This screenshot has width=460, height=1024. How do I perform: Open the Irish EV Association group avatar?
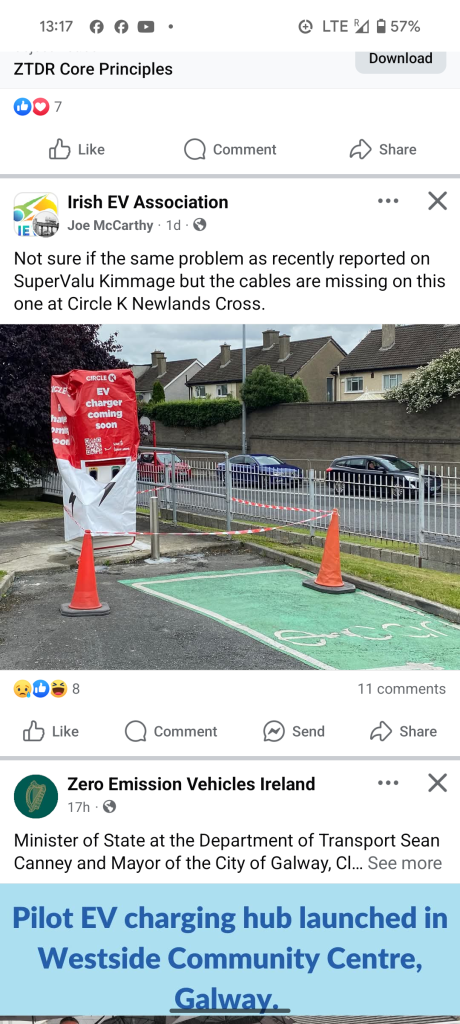coord(35,214)
